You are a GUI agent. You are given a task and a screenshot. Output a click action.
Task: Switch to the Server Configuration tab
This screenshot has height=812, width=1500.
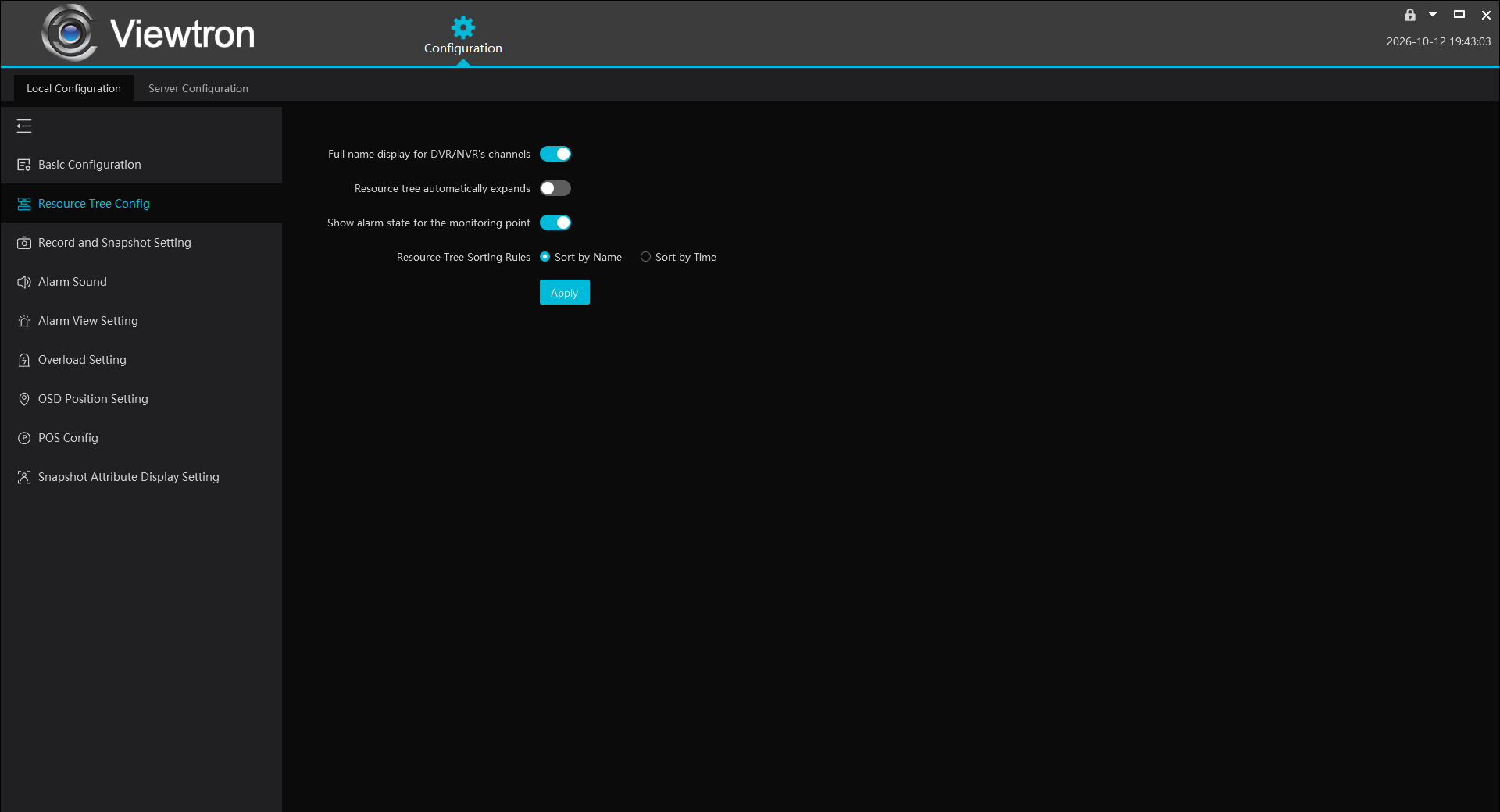198,88
